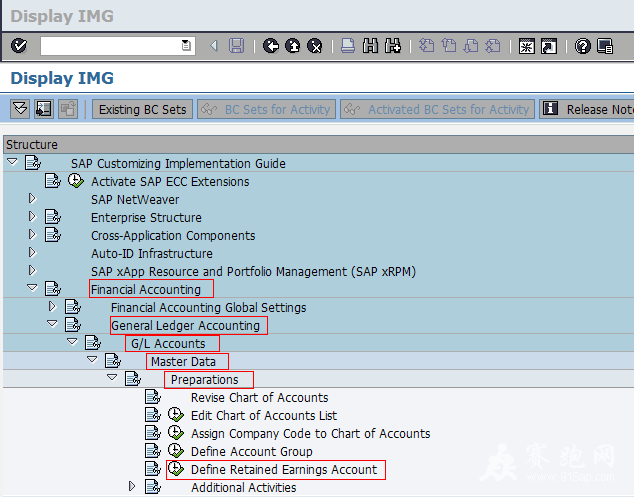Click the Structure column header
Viewport: 634px width, 497px height.
[319, 144]
